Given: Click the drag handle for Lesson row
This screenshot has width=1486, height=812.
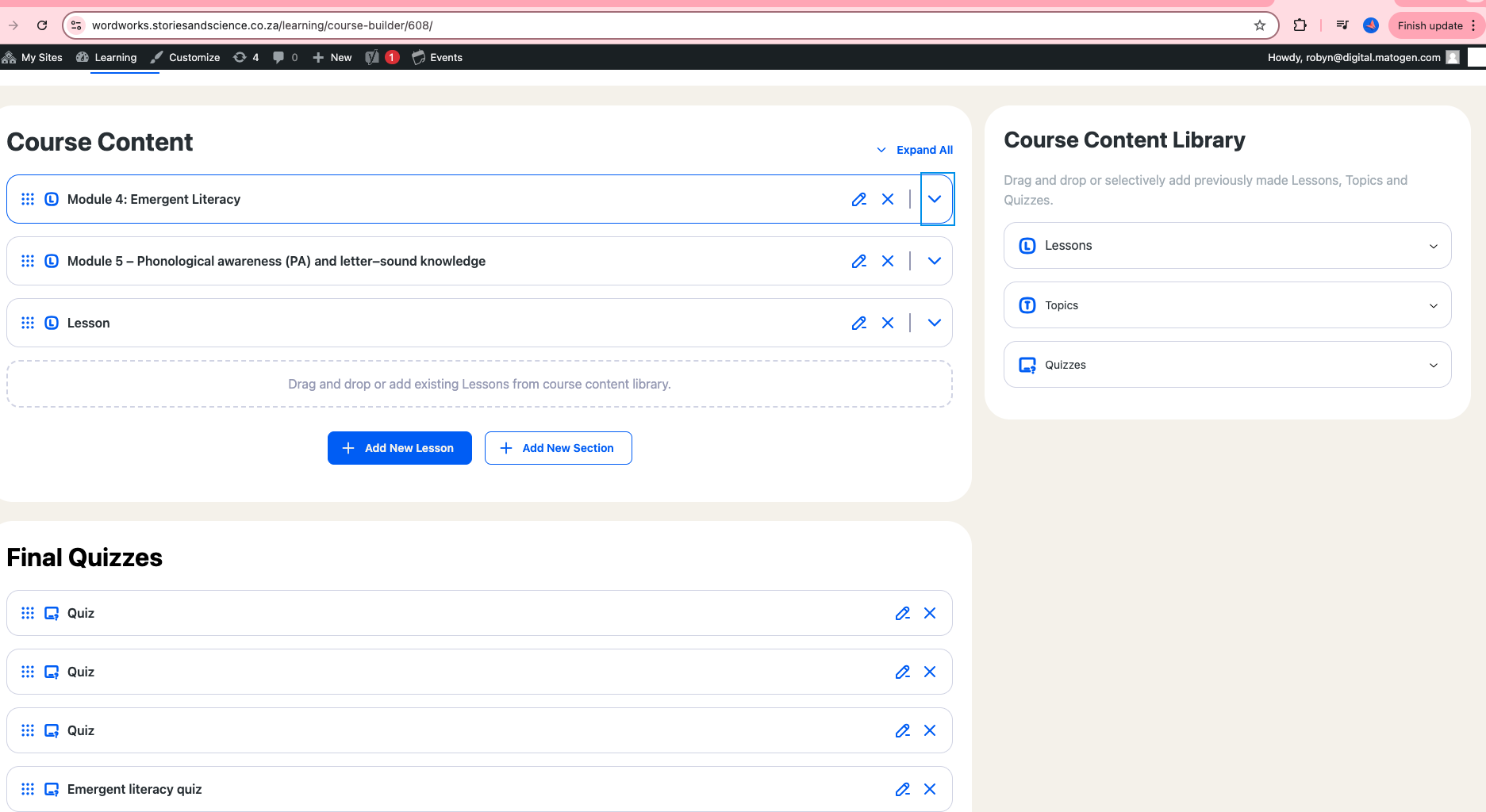Looking at the screenshot, I should click(x=28, y=324).
